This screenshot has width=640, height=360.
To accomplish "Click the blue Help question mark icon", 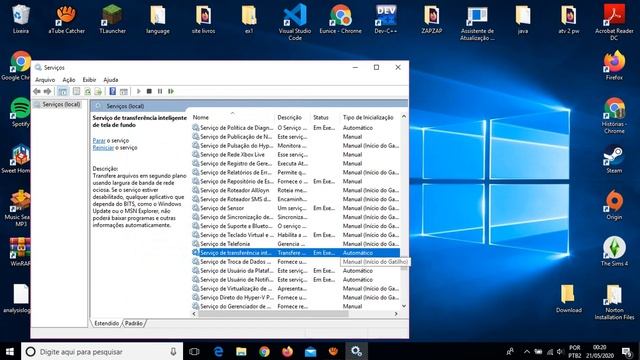I will 113,91.
